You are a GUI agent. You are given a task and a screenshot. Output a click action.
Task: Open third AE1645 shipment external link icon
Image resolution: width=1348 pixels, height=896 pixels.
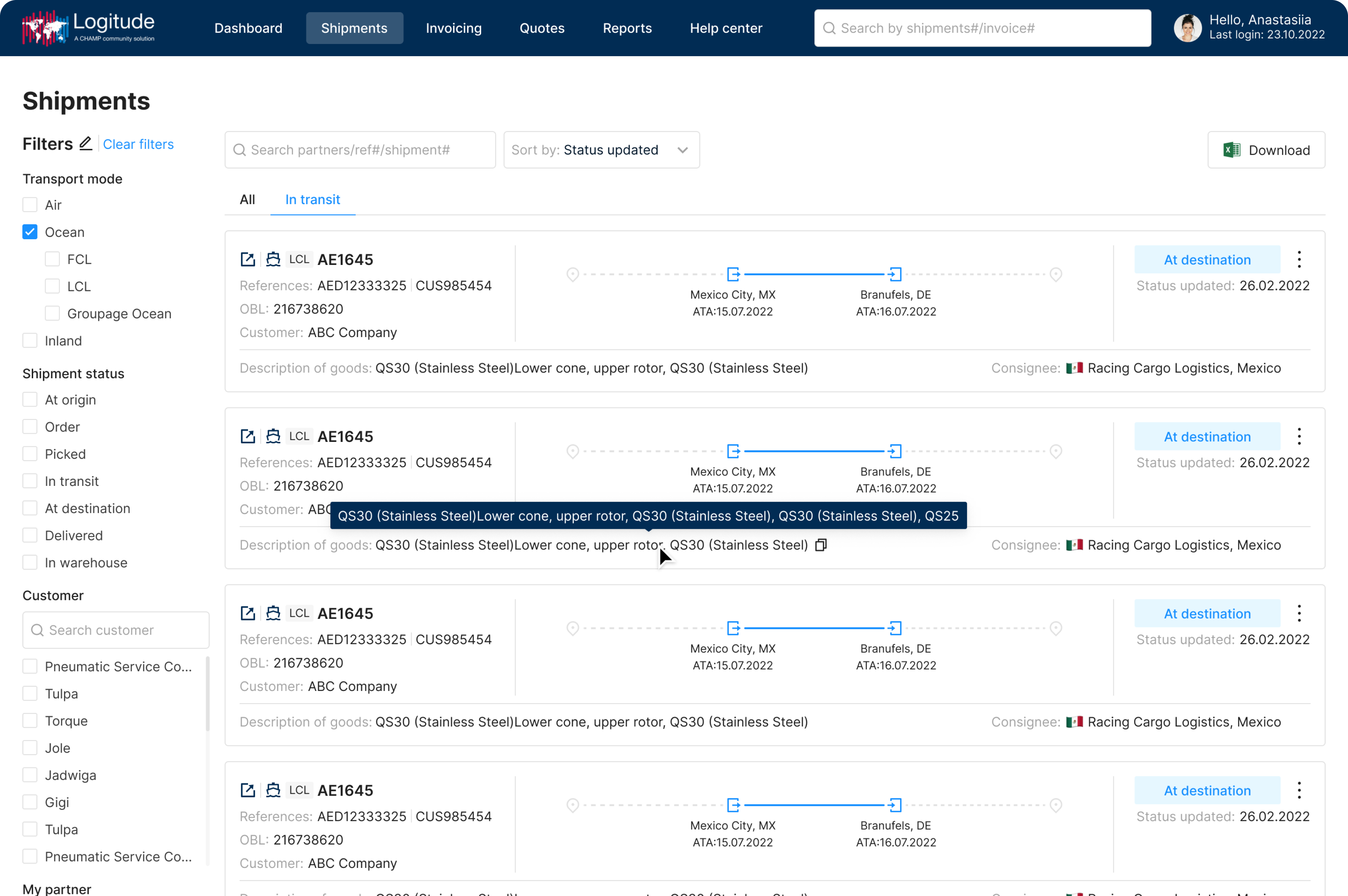tap(247, 613)
